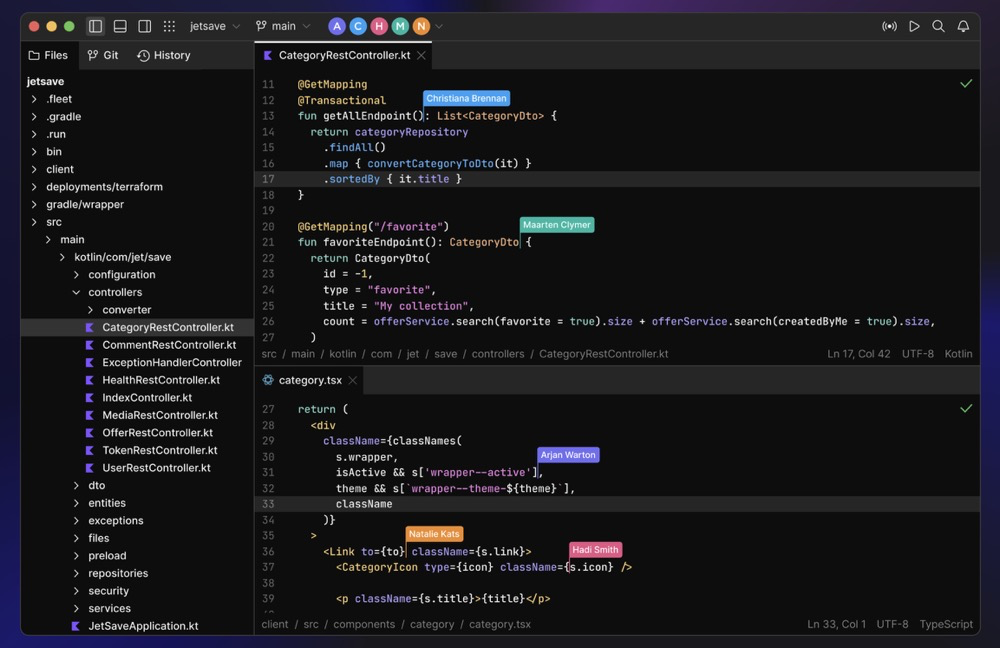This screenshot has height=648, width=1000.
Task: Click the Kotlin language status label
Action: [x=958, y=354]
